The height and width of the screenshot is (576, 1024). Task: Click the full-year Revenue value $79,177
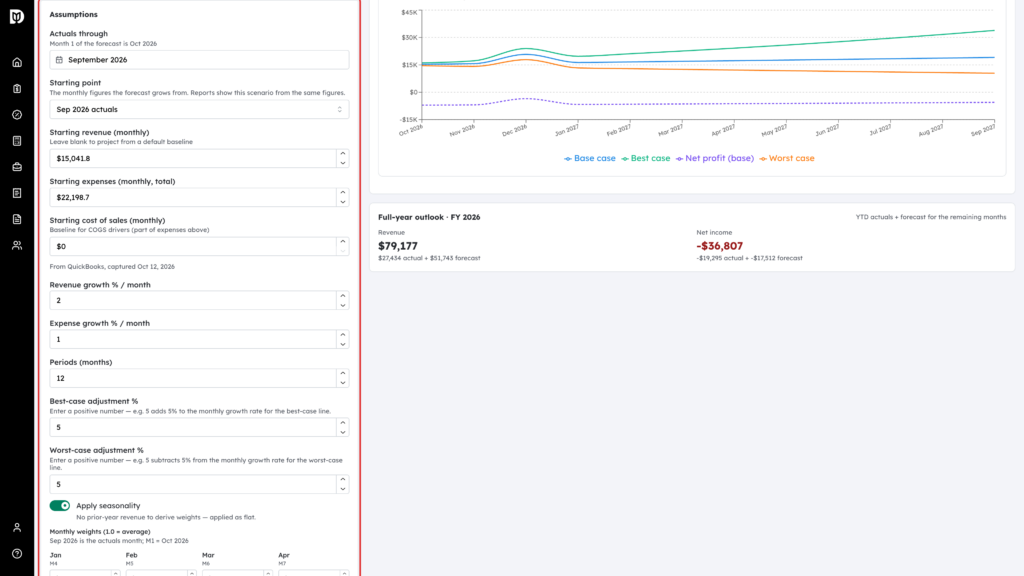[398, 246]
